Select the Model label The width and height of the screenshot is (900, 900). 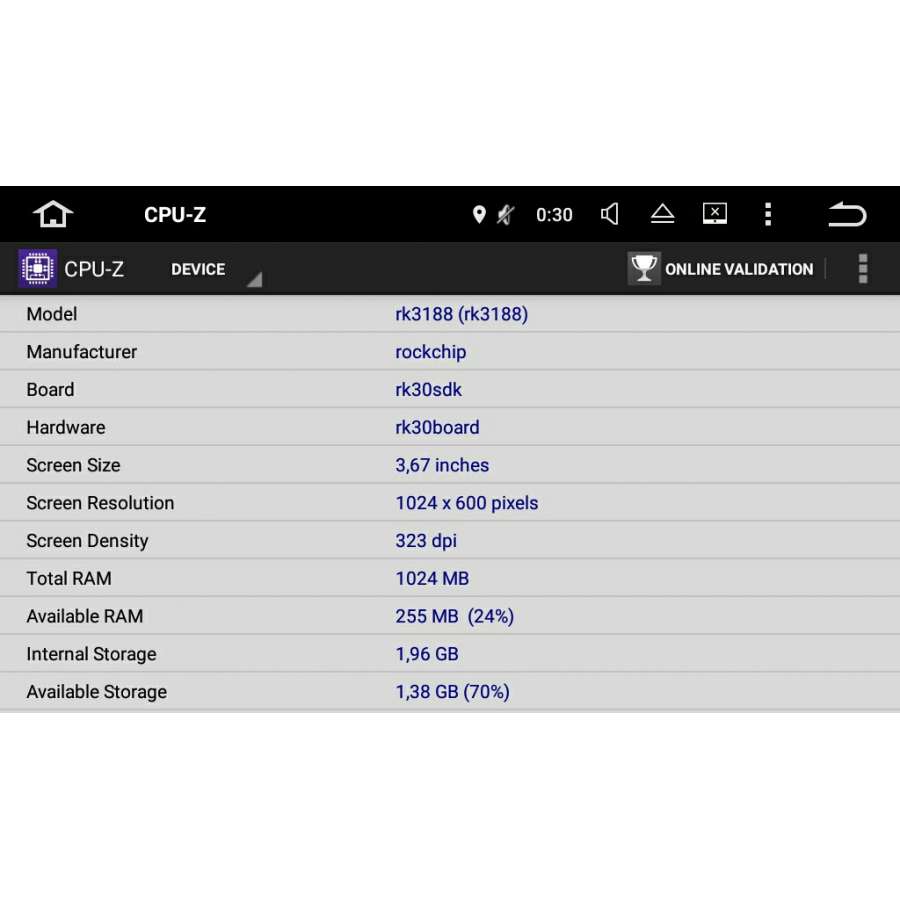click(x=52, y=314)
